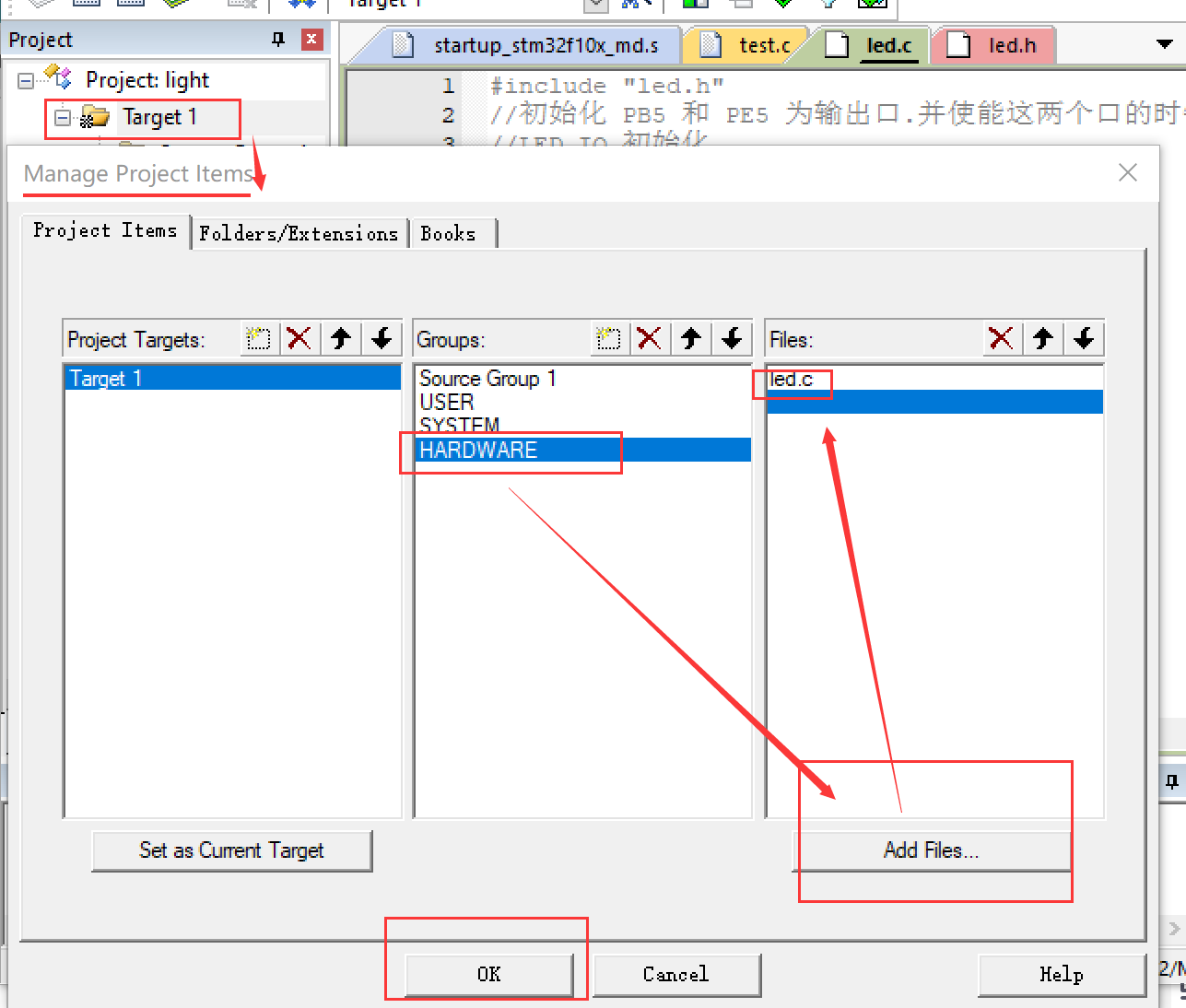Open the editor tab list dropdown
1186x1008 pixels.
pyautogui.click(x=1164, y=44)
